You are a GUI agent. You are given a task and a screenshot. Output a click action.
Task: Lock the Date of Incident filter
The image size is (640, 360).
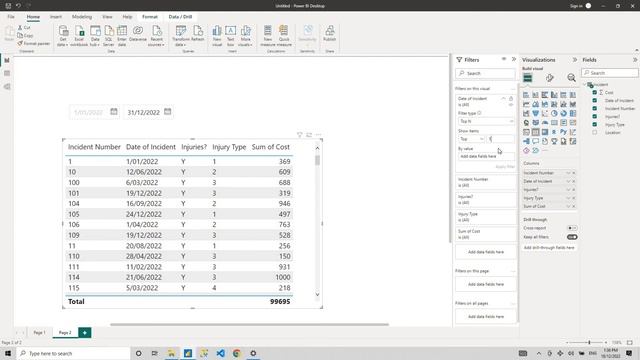(511, 99)
